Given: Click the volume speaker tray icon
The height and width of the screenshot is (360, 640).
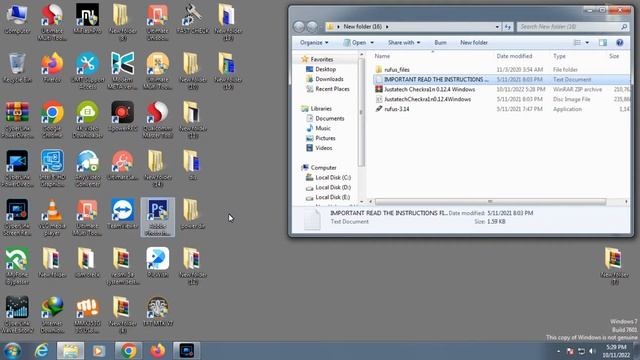Looking at the screenshot, I should click(x=593, y=351).
